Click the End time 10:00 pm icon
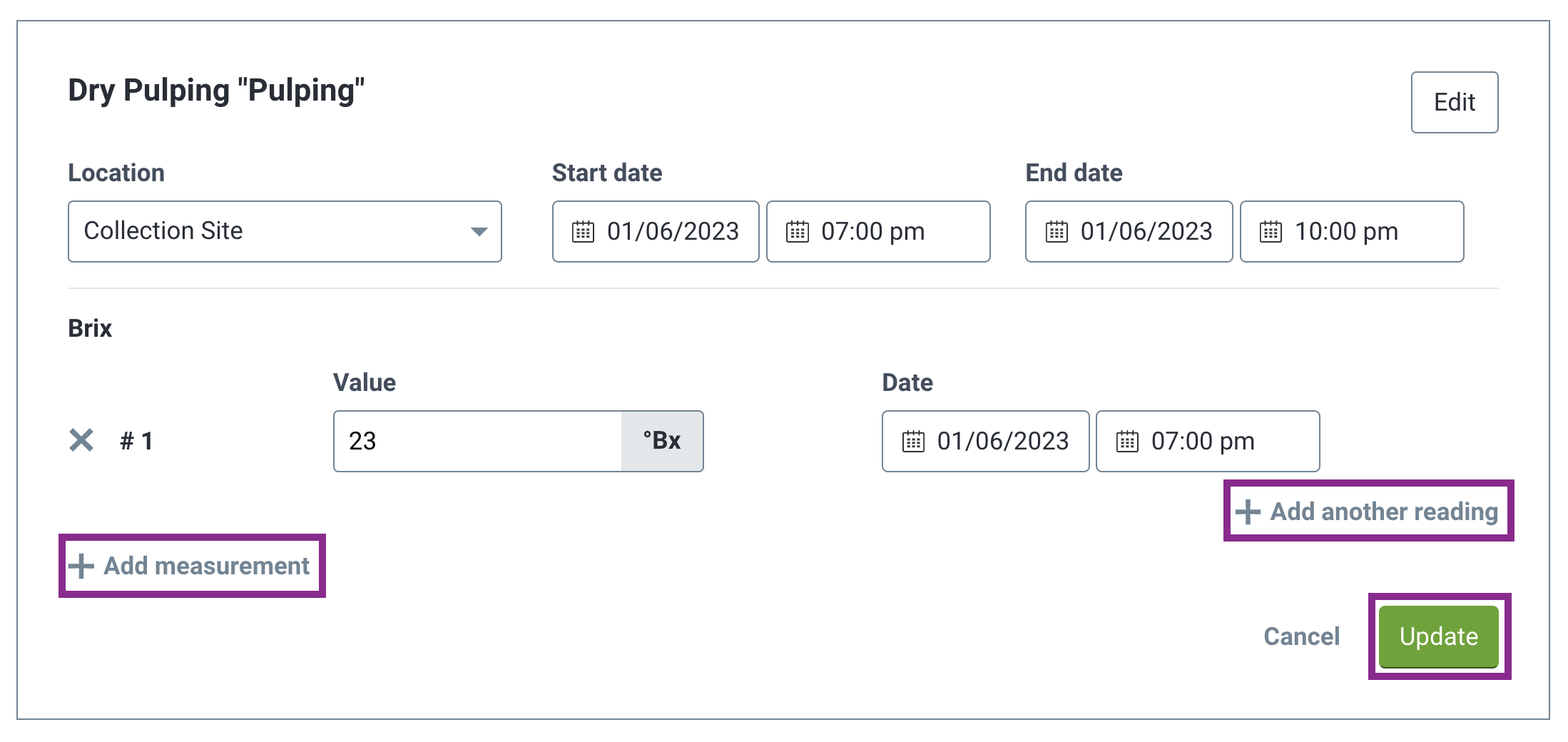 click(x=1271, y=232)
